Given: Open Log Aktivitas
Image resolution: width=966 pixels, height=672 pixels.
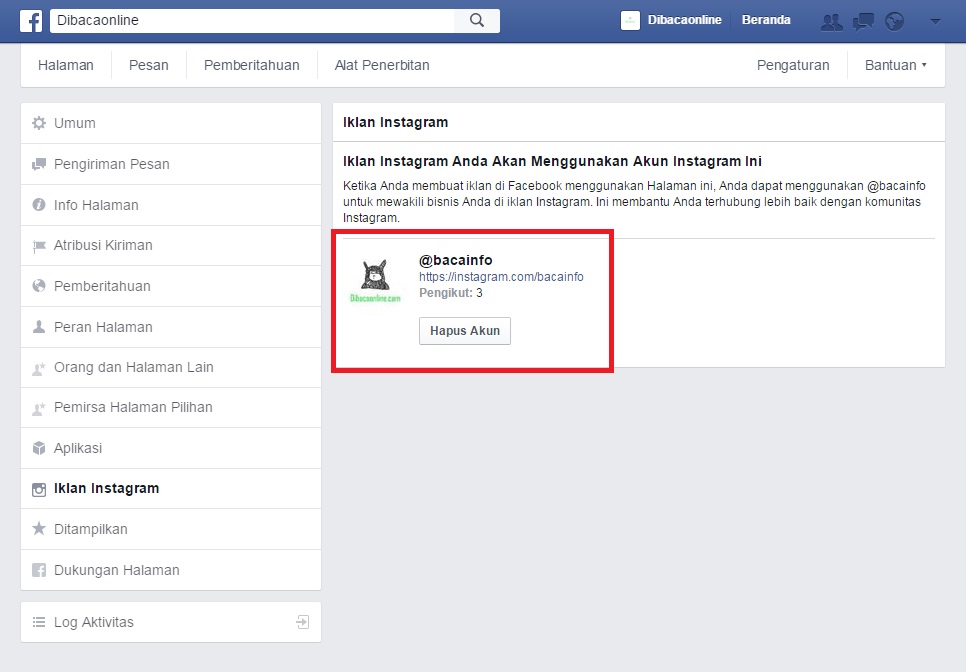Looking at the screenshot, I should [x=171, y=622].
